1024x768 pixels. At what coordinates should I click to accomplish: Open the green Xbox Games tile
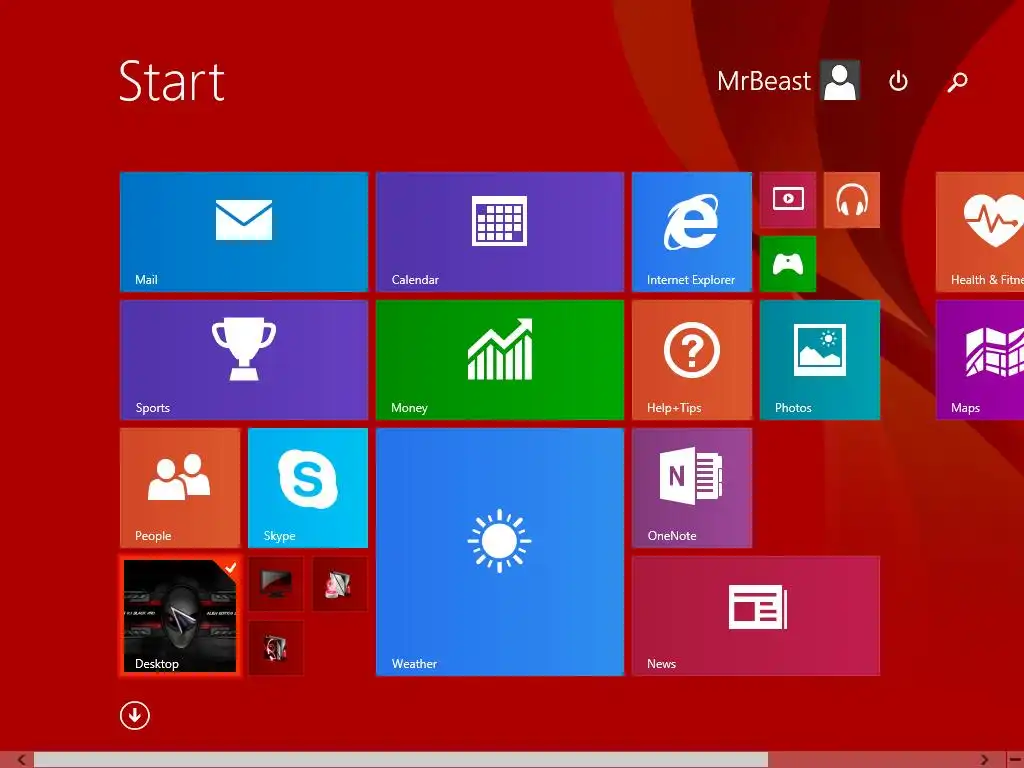coord(788,264)
